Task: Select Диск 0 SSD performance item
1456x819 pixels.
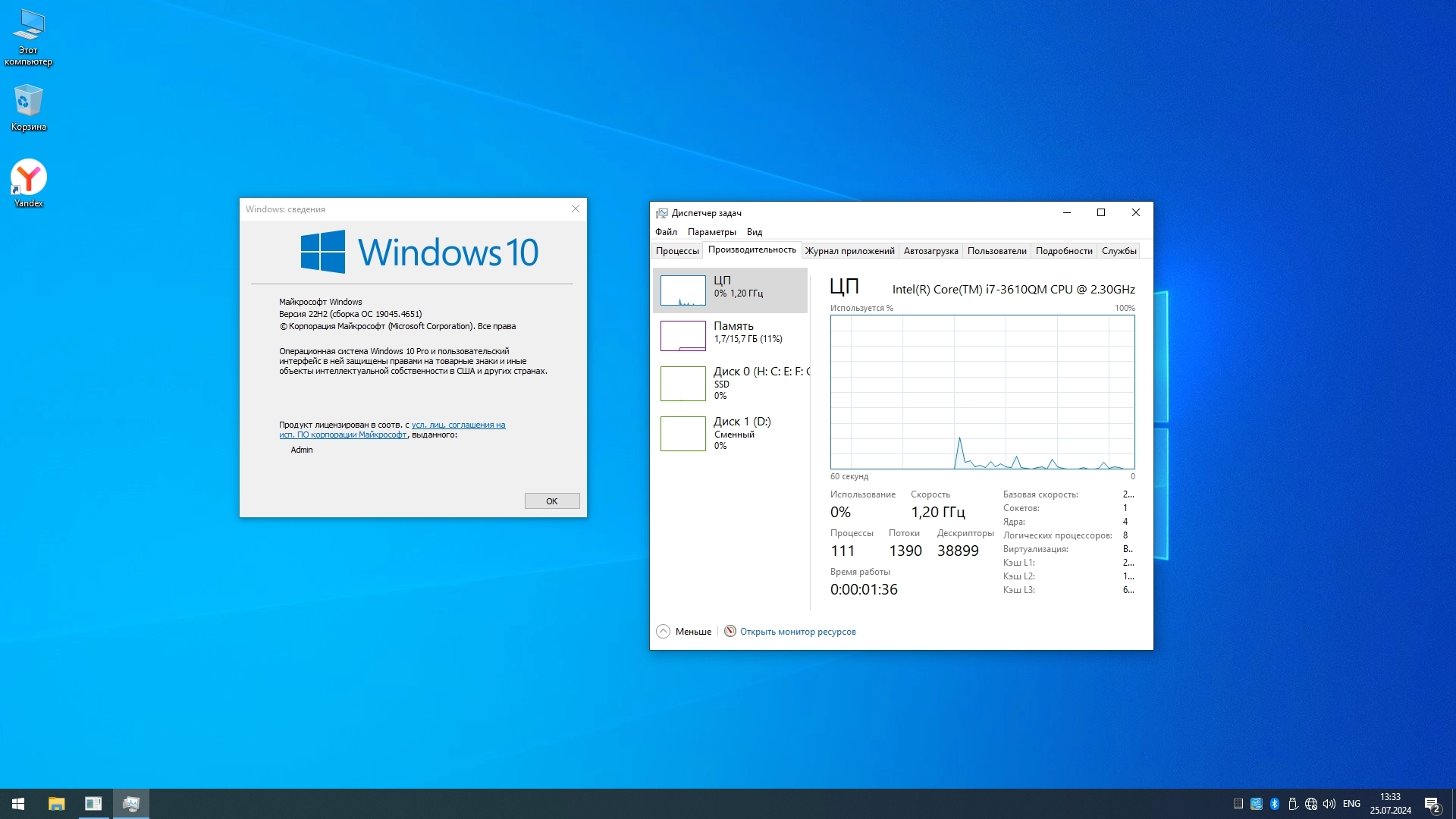Action: click(x=730, y=383)
